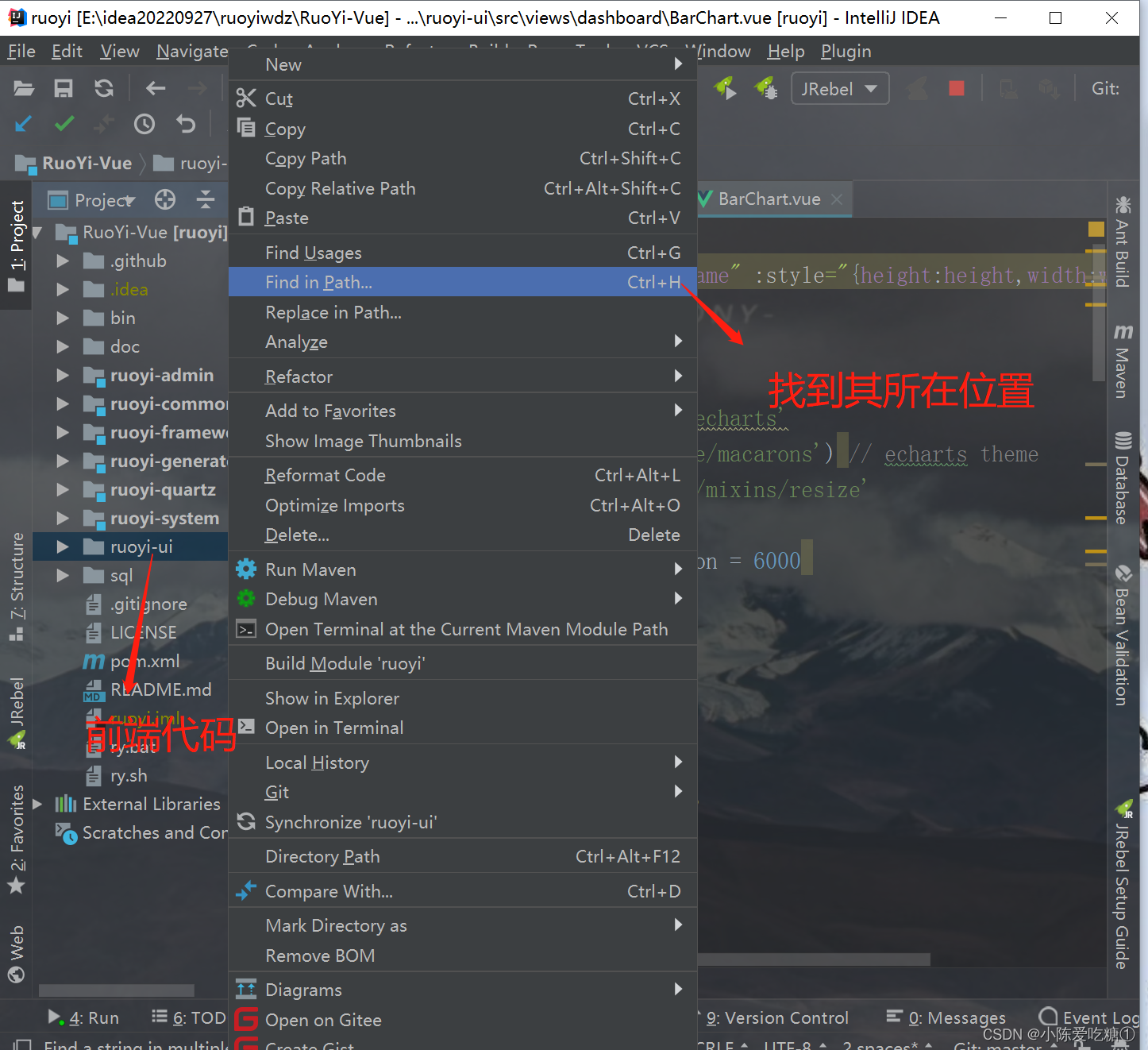Choose Compare With menu item
The height and width of the screenshot is (1050, 1148).
click(463, 891)
